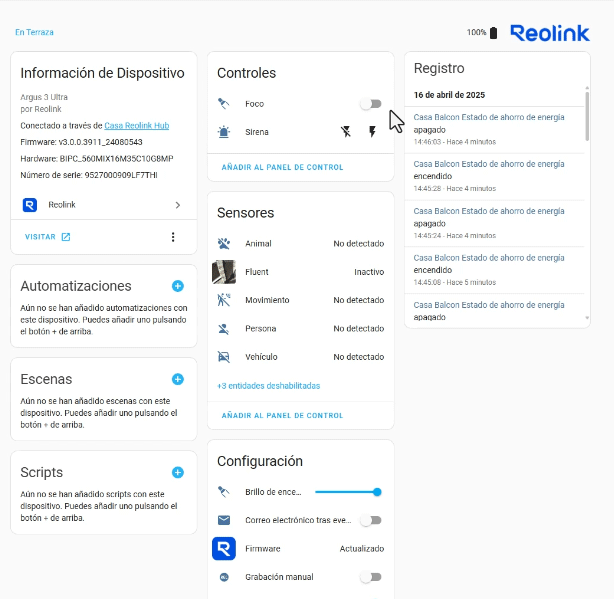Activate siren with the flash icon
The image size is (614, 599).
click(x=372, y=132)
